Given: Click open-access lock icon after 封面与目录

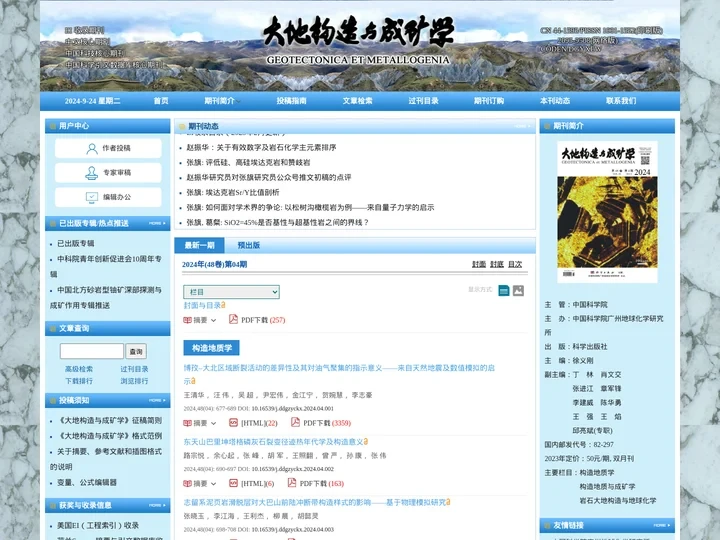Looking at the screenshot, I should tap(223, 305).
